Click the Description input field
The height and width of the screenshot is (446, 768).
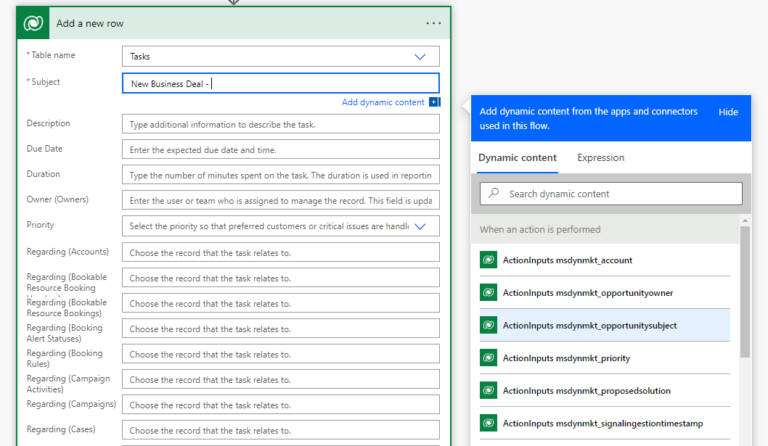(x=280, y=124)
